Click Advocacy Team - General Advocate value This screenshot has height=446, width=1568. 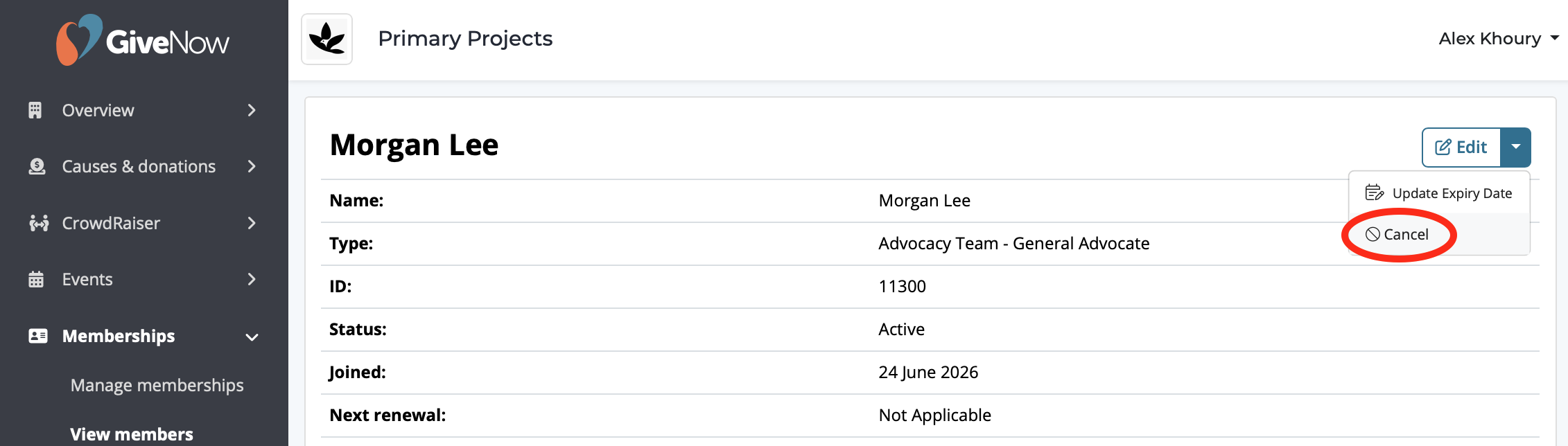pyautogui.click(x=1013, y=243)
